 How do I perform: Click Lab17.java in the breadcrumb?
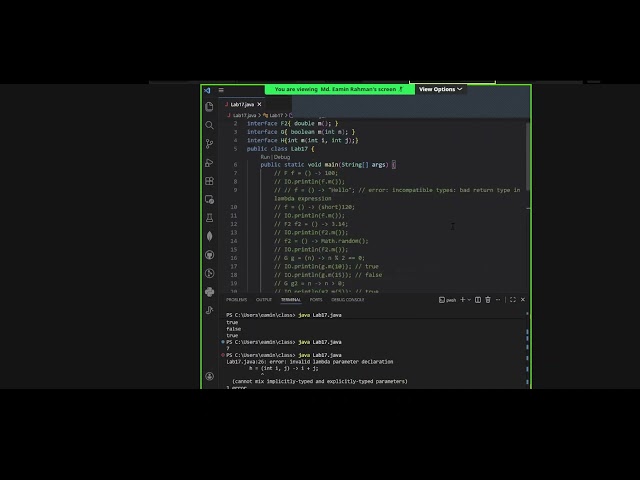pos(244,116)
